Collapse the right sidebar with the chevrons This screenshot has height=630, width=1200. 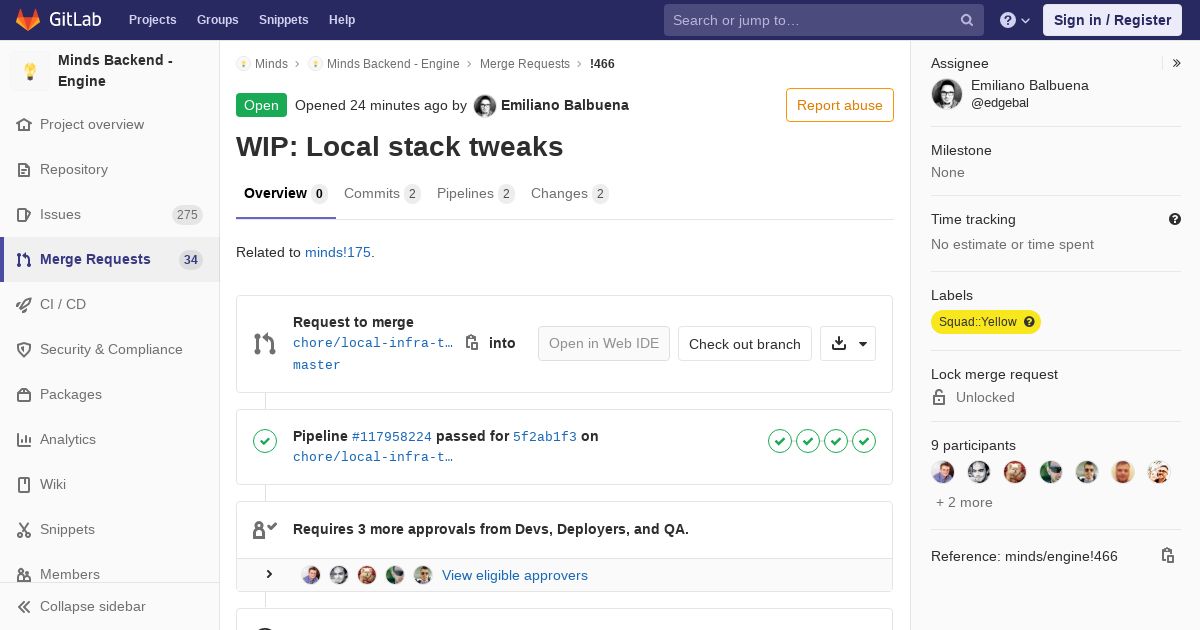1177,63
